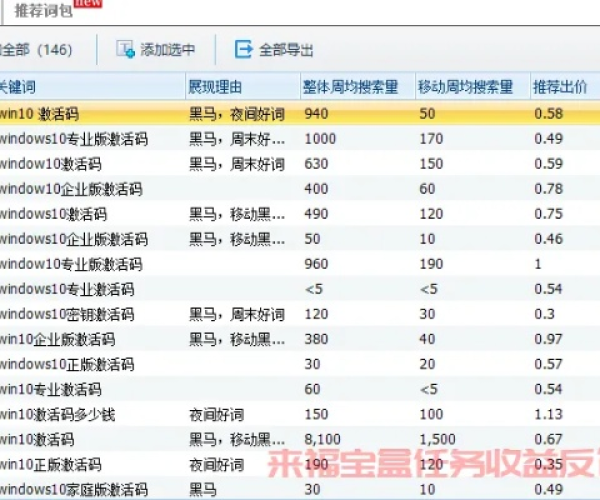This screenshot has width=600, height=500.
Task: Select keyword windows10密钥激活码
Action: [x=67, y=314]
